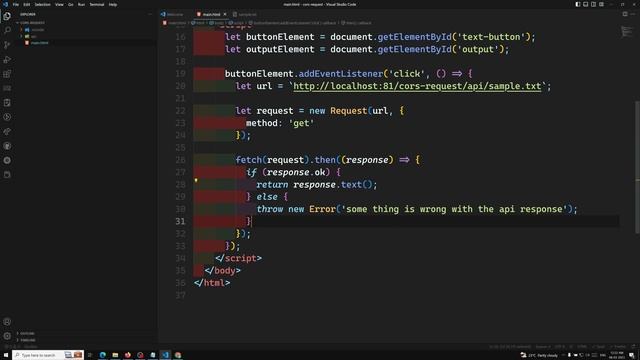Click the Windows taskbar search box

click(x=48, y=355)
